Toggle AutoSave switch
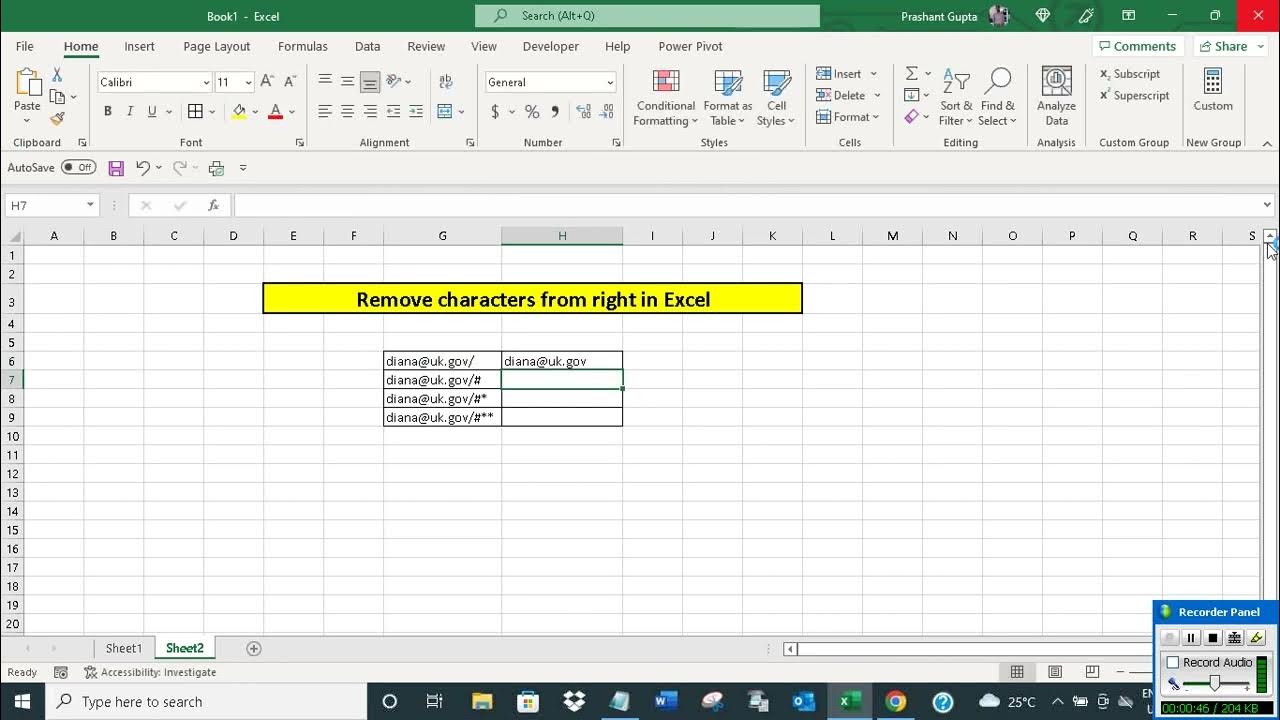 79,168
